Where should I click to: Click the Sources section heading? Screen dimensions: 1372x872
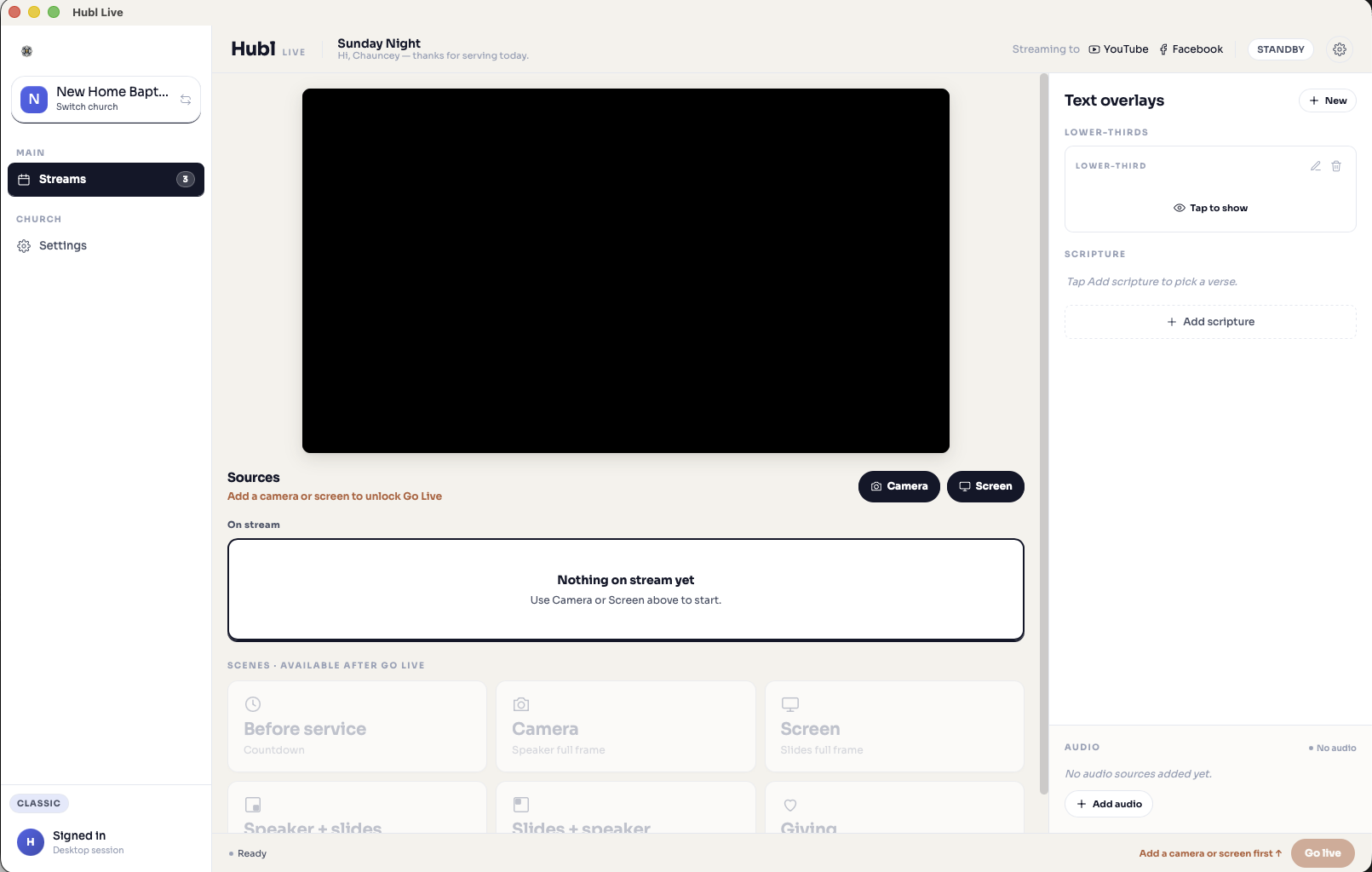253,478
